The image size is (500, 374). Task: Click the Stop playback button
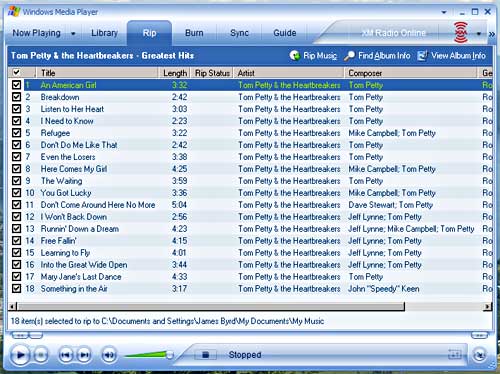(x=41, y=355)
